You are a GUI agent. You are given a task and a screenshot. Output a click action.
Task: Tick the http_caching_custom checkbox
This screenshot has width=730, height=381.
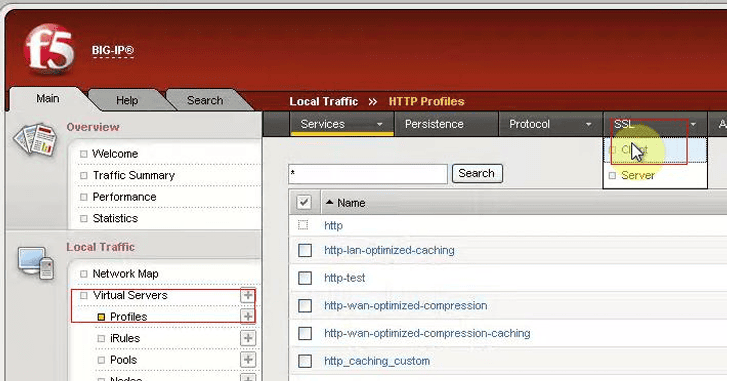pyautogui.click(x=305, y=361)
